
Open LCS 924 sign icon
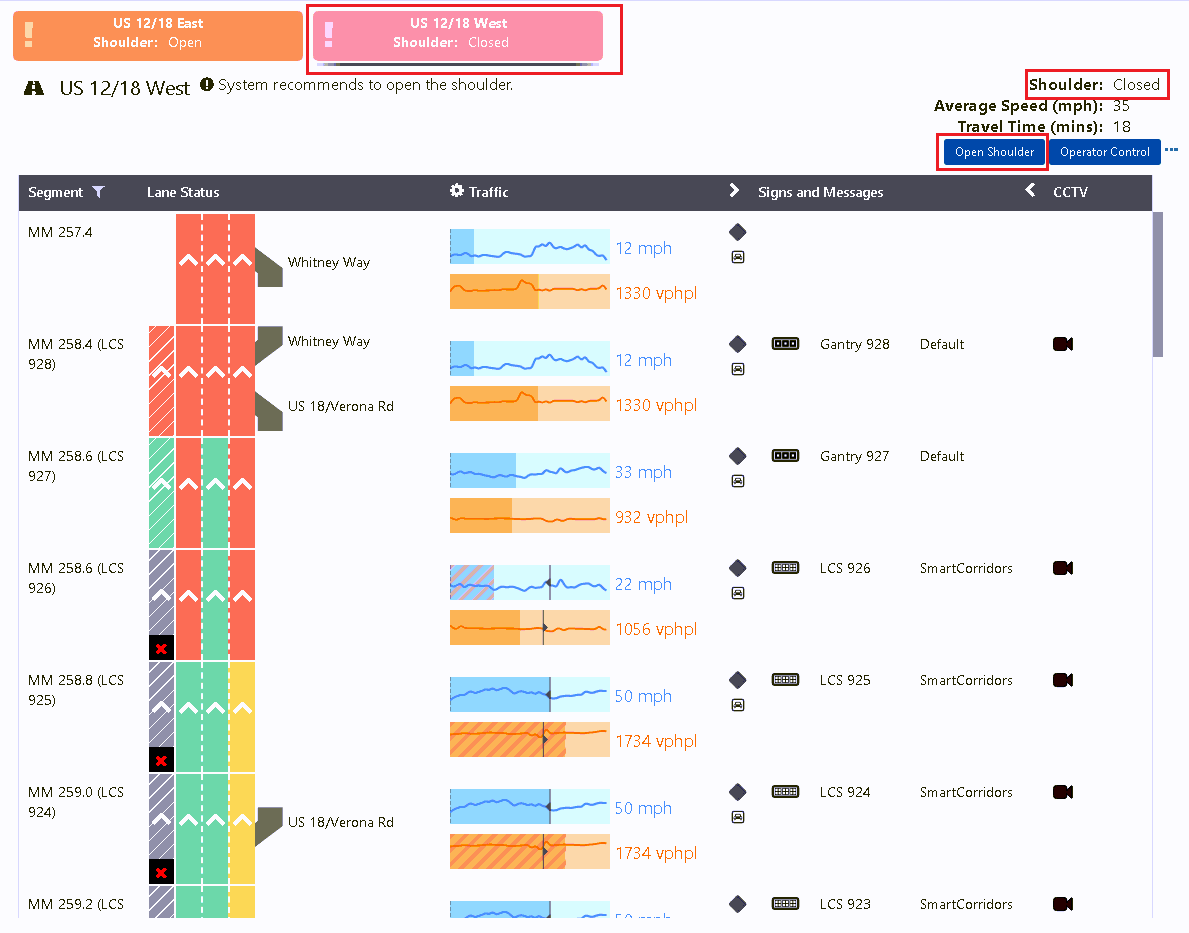coord(785,792)
